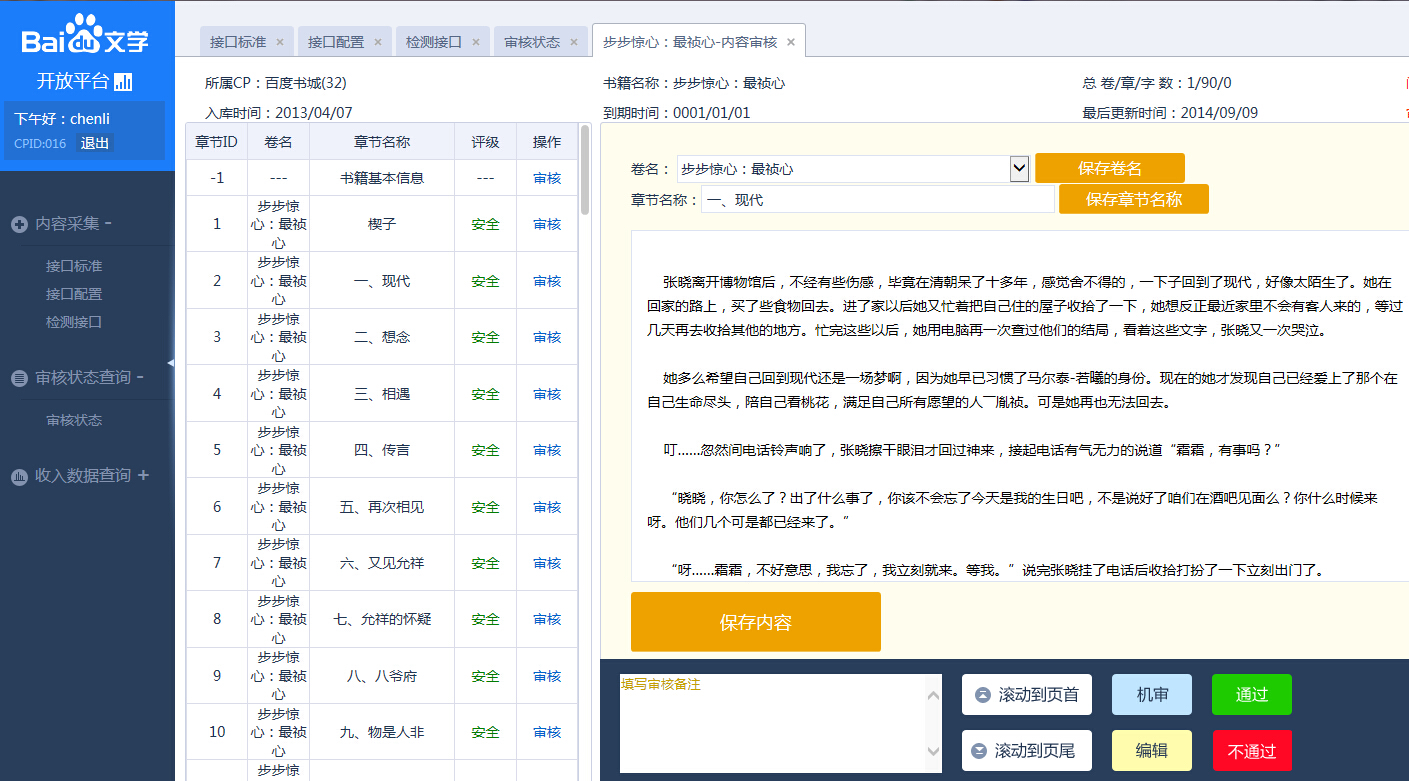Click the 章节名称 column header
The height and width of the screenshot is (781, 1409).
382,142
